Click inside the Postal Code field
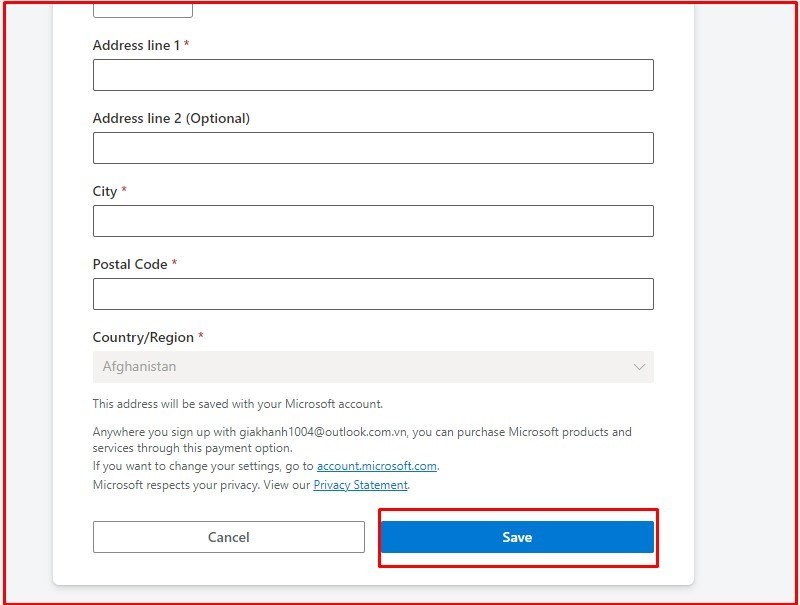The image size is (800, 605). (x=373, y=294)
